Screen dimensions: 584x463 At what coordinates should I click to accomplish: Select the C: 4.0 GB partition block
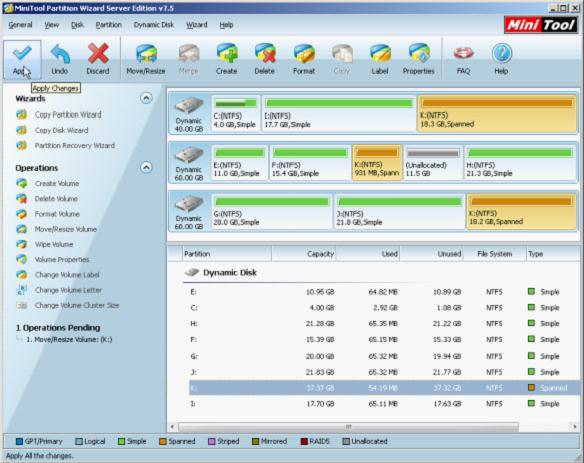coord(235,113)
